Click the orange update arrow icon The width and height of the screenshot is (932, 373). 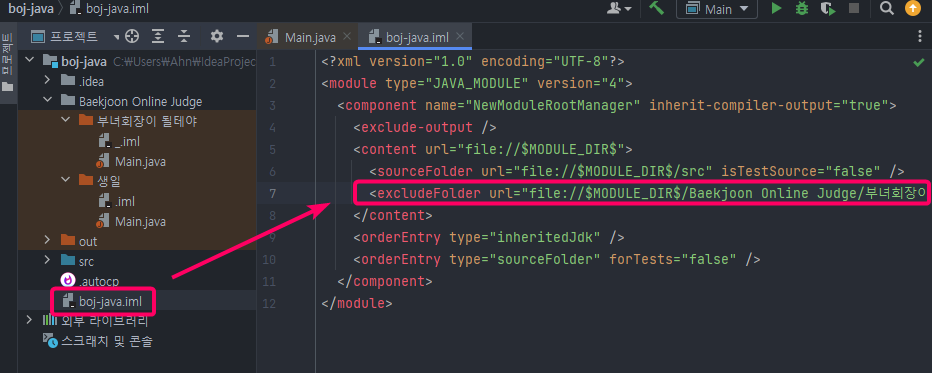tap(912, 8)
